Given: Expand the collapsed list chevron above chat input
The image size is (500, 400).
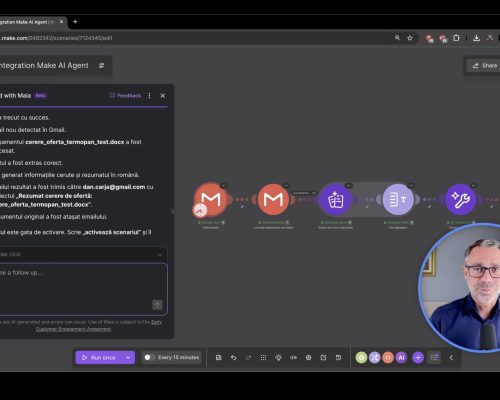Looking at the screenshot, I should click(159, 254).
